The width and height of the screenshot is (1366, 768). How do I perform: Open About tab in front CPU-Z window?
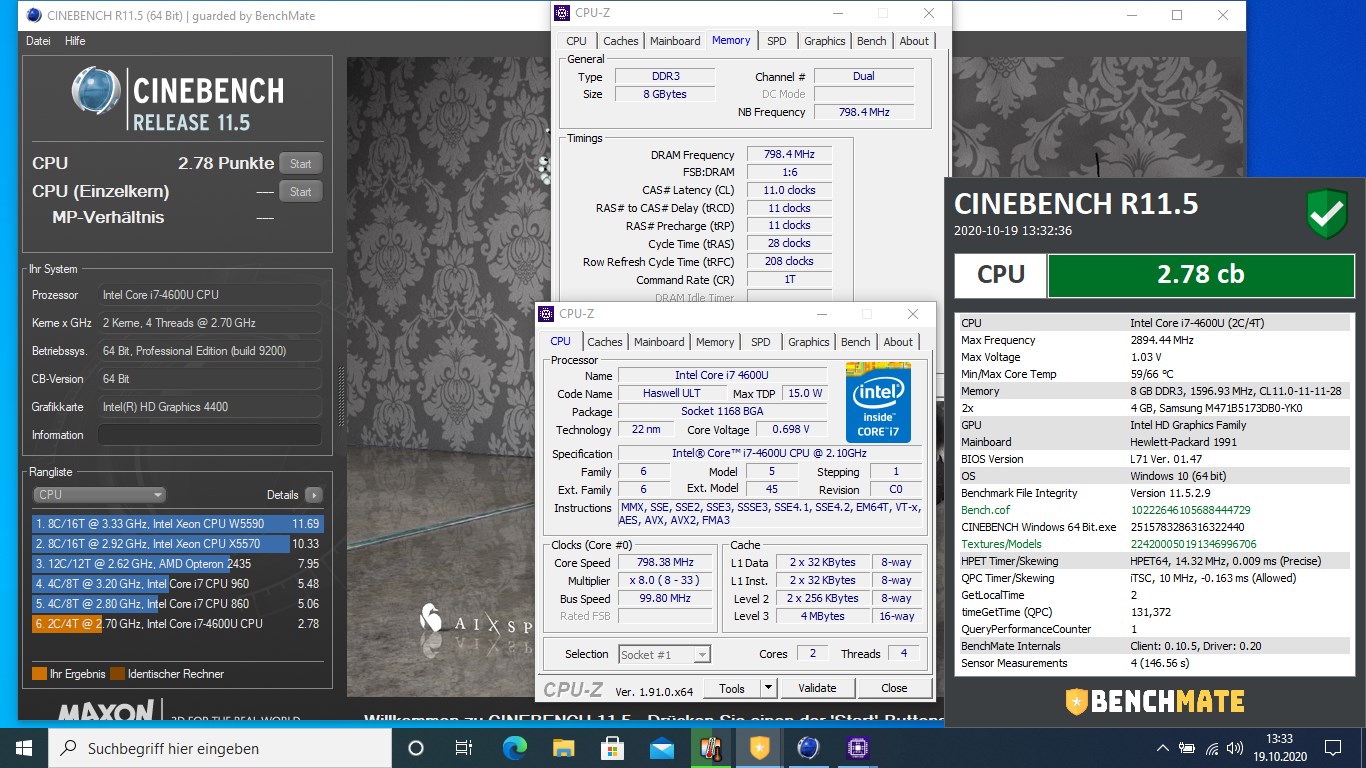898,342
